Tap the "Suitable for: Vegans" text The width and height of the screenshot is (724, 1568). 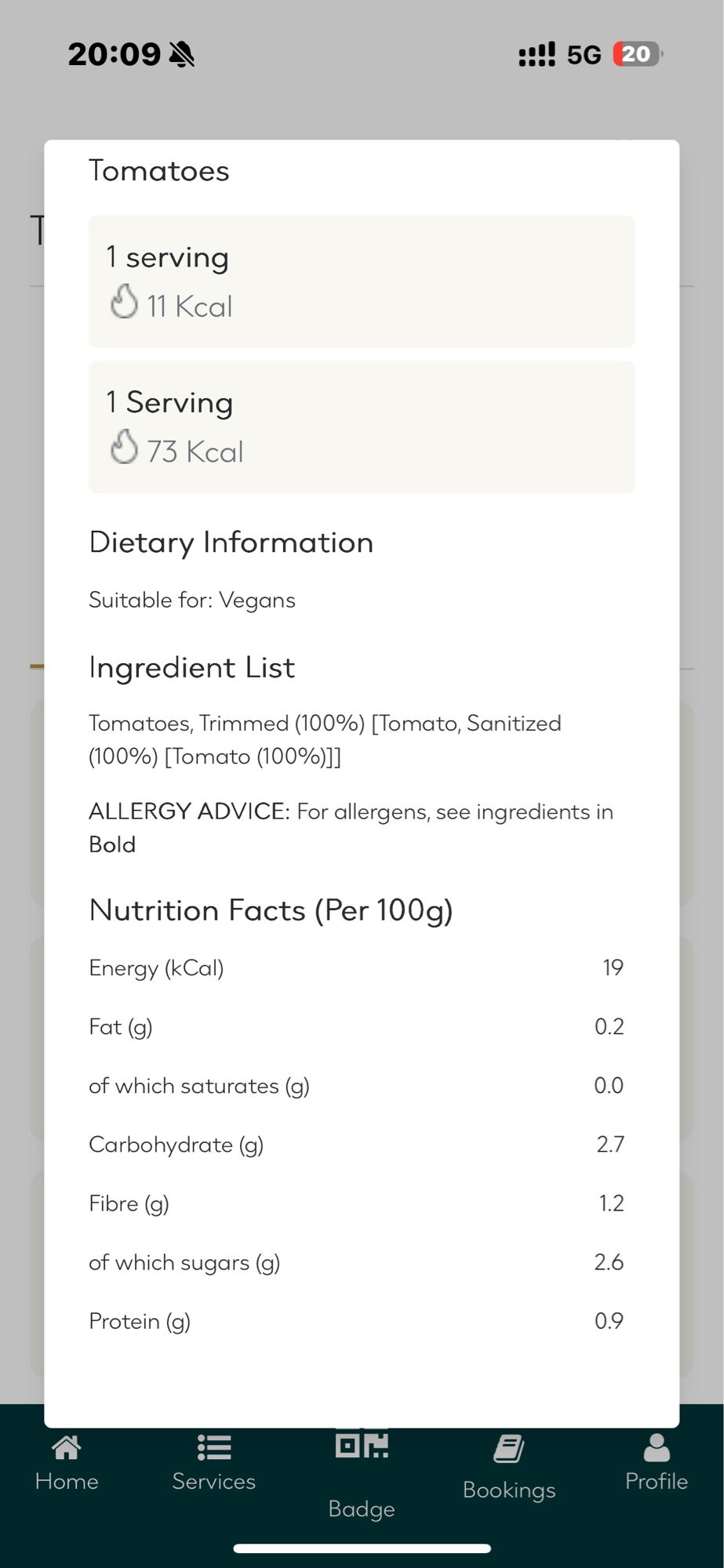(192, 601)
